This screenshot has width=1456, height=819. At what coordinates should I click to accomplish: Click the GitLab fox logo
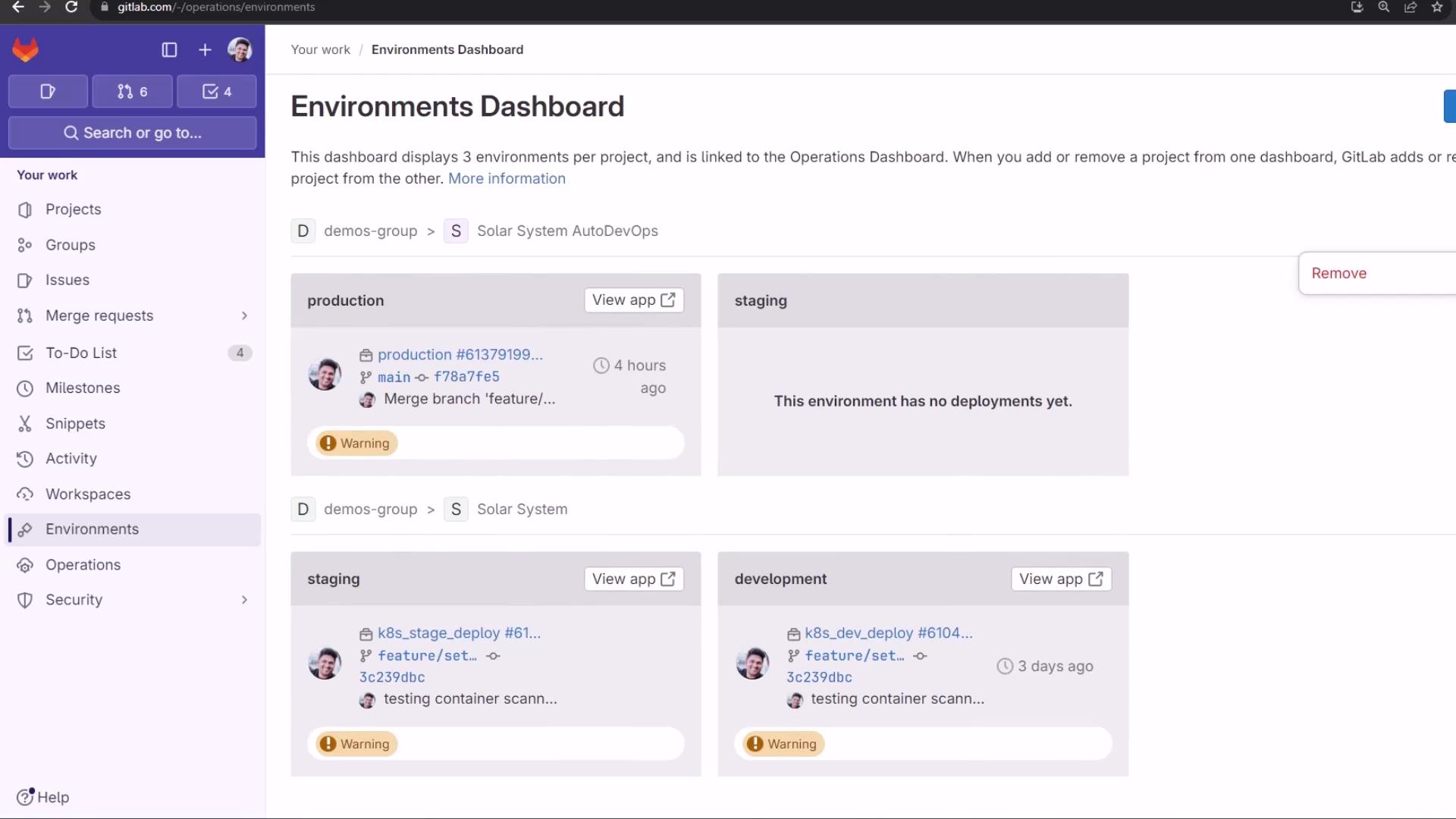[x=26, y=50]
